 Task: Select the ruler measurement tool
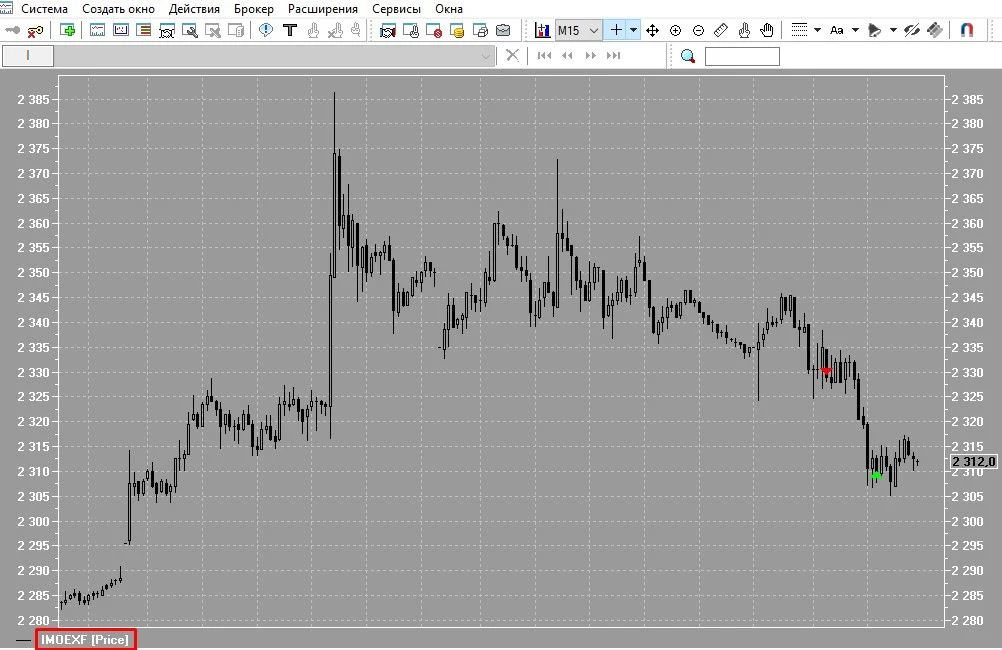point(721,30)
